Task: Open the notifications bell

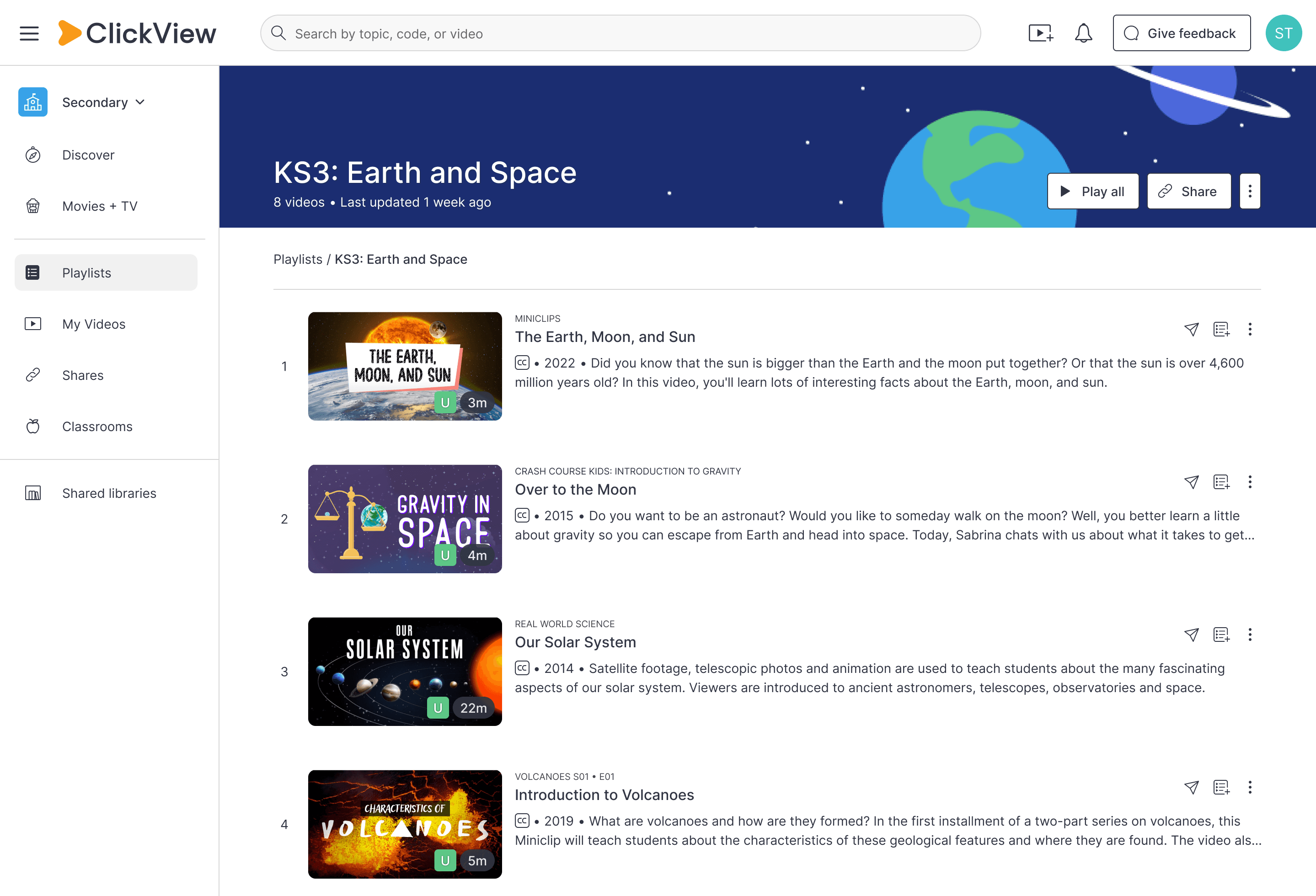Action: (1083, 33)
